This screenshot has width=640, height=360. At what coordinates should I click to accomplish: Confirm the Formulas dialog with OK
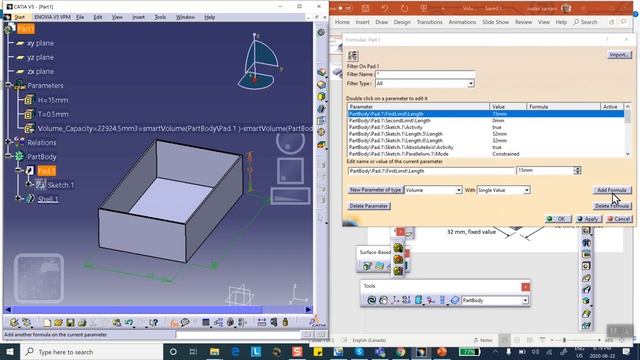coord(558,219)
